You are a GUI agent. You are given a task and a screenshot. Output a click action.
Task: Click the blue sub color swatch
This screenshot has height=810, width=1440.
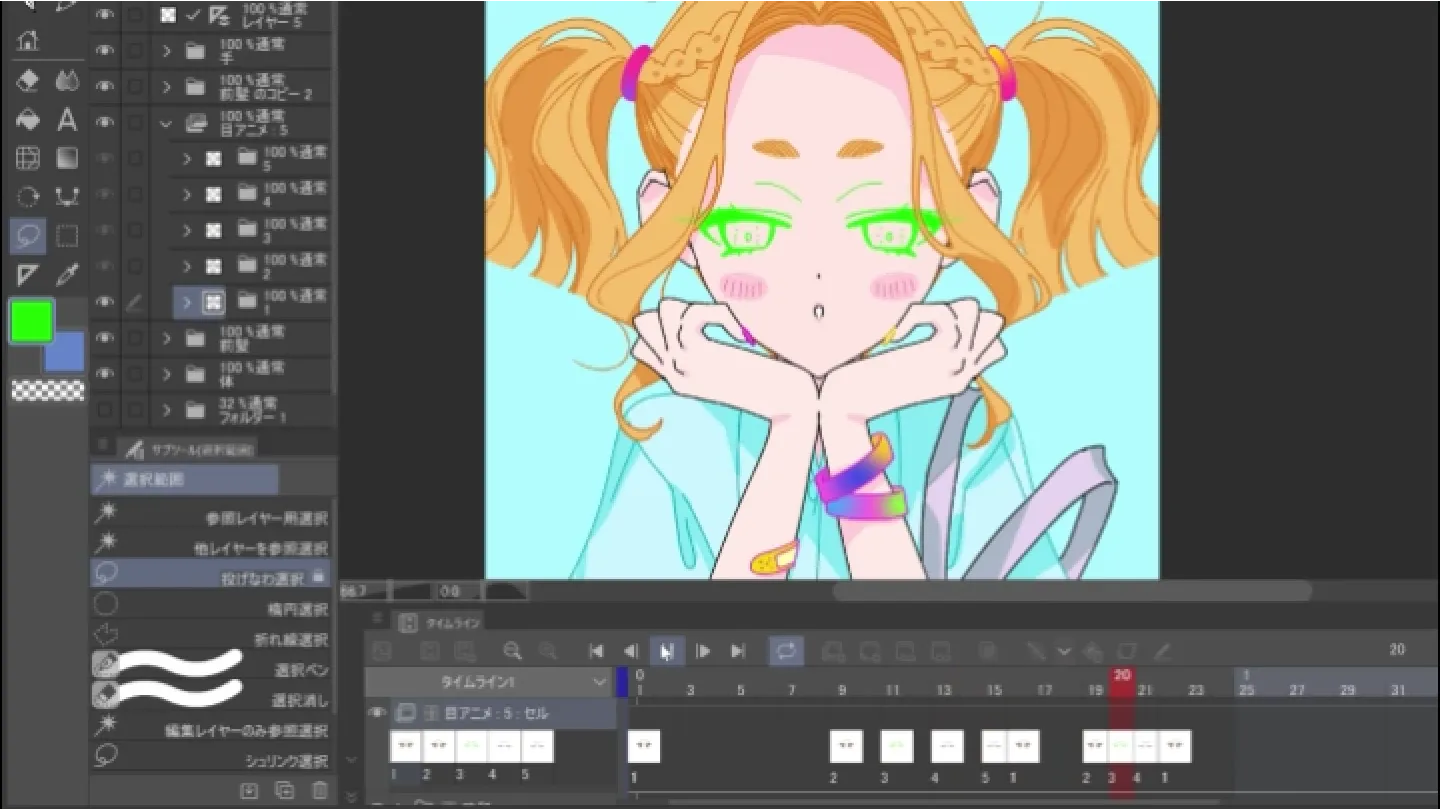65,352
